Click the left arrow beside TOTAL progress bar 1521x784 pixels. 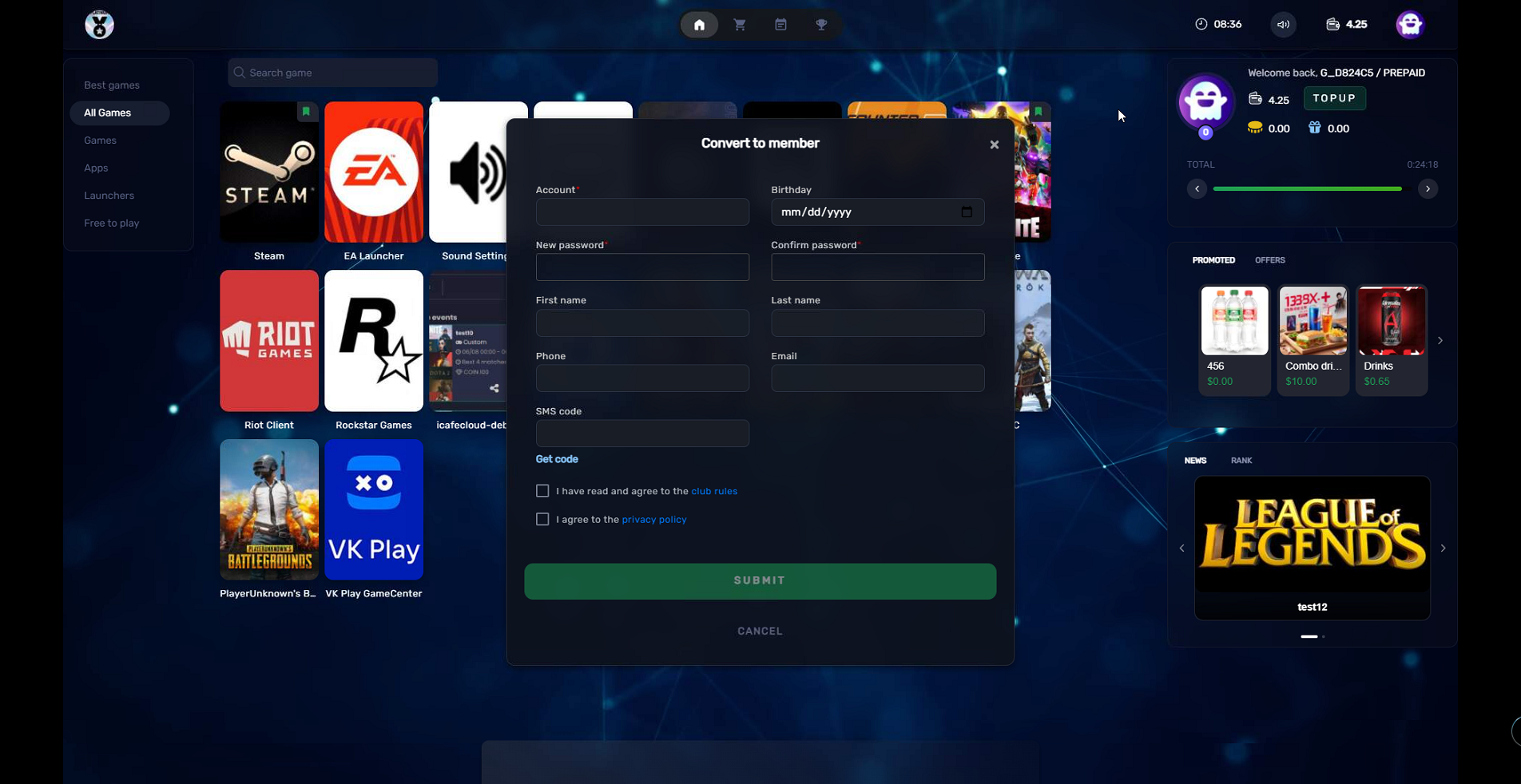click(1197, 189)
